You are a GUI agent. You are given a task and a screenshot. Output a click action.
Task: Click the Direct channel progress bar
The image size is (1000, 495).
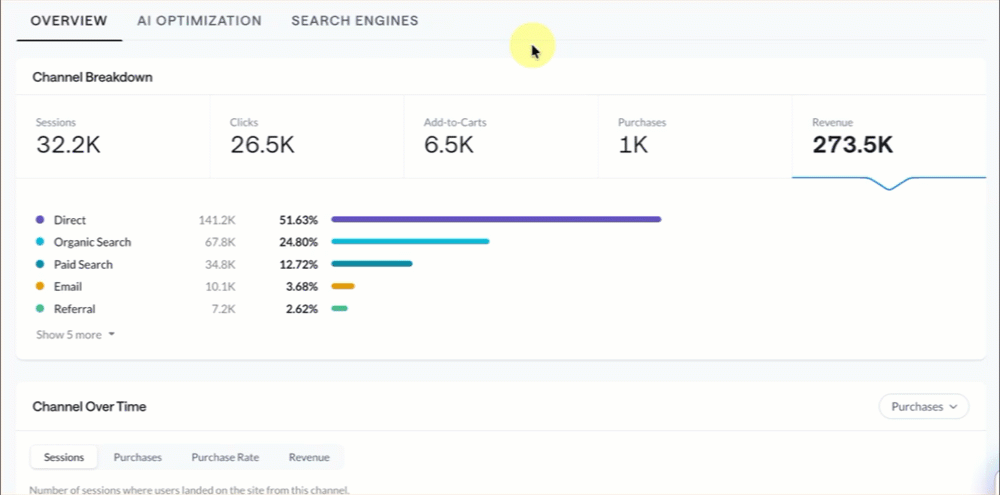(496, 219)
